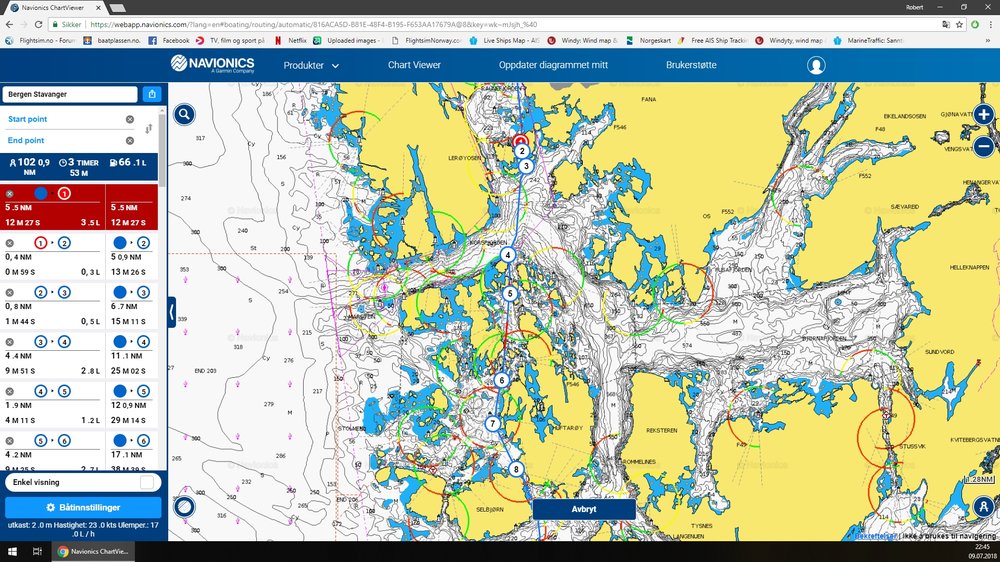This screenshot has width=1000, height=562.
Task: Switch to Navionics ChartViewer browser tab
Action: tap(54, 8)
